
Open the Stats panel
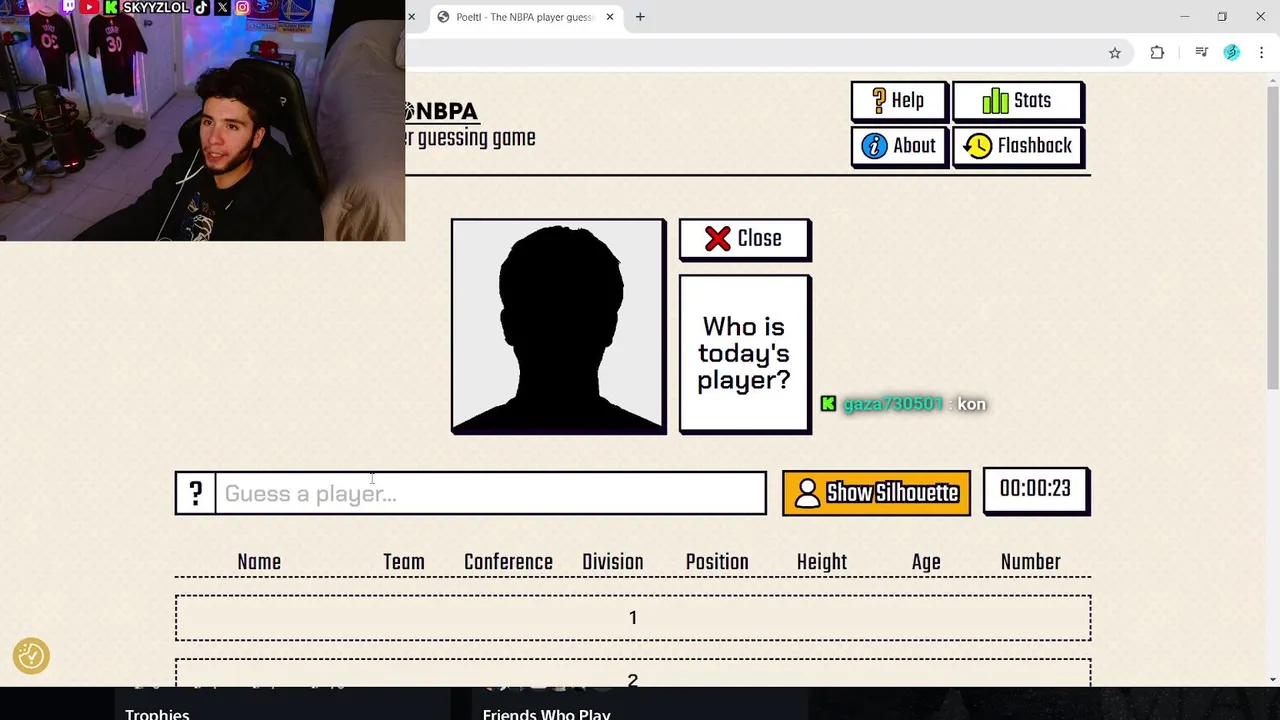[x=1018, y=101]
